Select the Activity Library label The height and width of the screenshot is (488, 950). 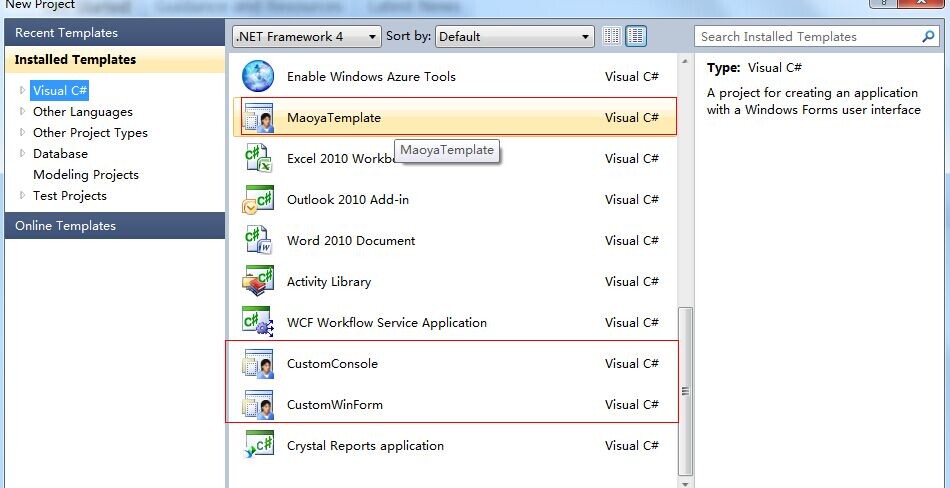click(328, 282)
